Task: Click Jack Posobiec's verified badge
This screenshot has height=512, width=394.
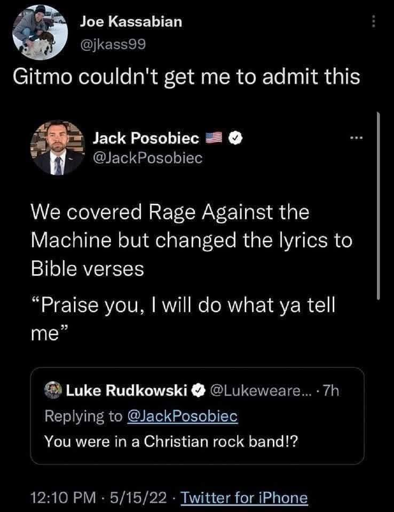Action: pyautogui.click(x=235, y=138)
